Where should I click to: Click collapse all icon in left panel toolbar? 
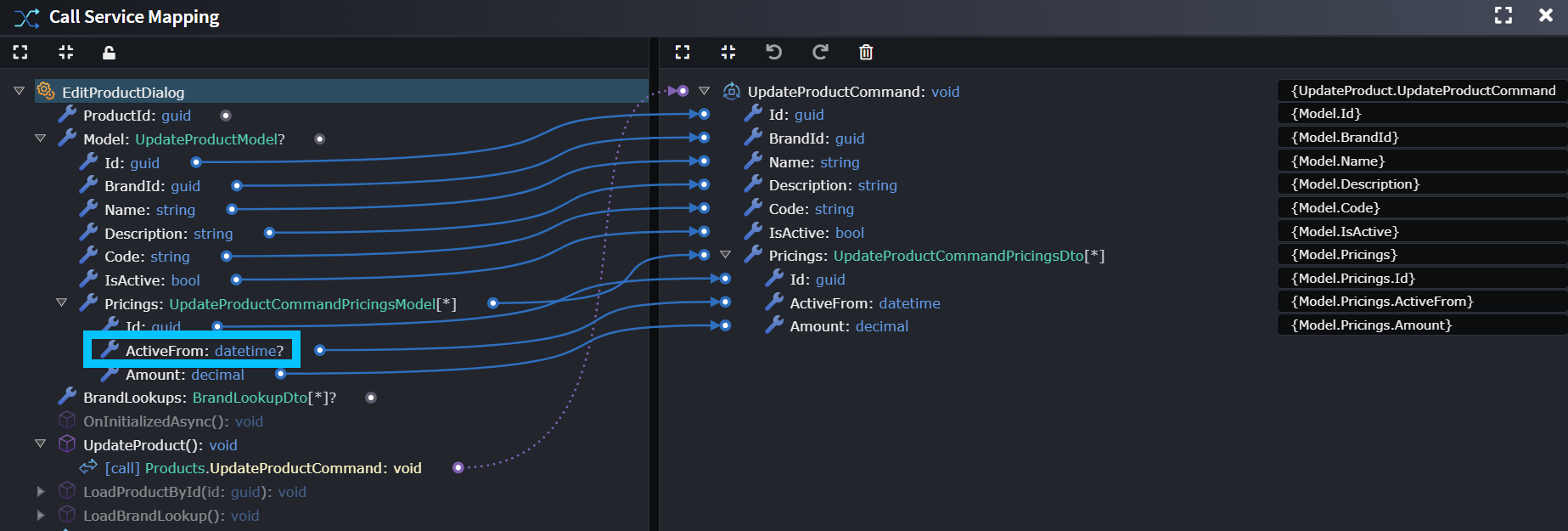(65, 53)
